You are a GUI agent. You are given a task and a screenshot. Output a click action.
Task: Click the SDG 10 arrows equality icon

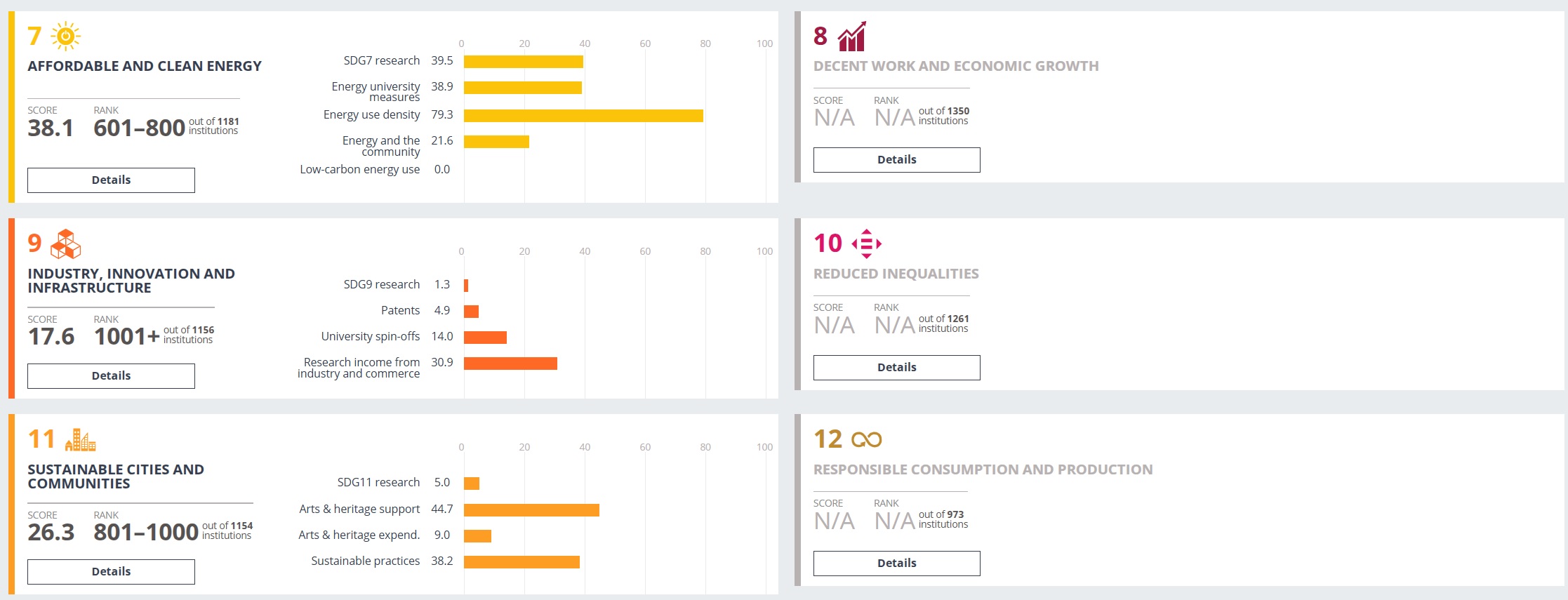coord(866,244)
